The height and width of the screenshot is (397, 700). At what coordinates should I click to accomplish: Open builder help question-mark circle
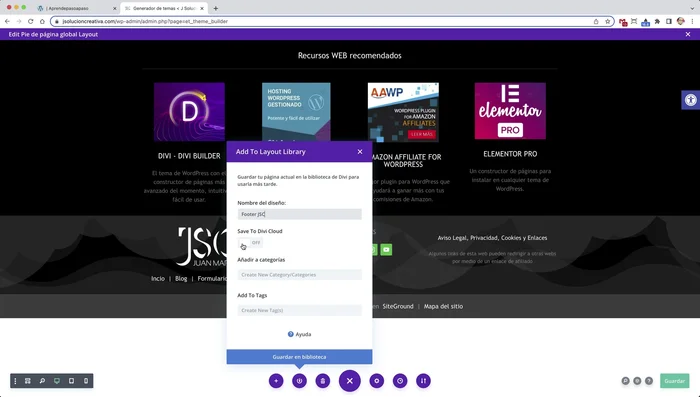649,381
